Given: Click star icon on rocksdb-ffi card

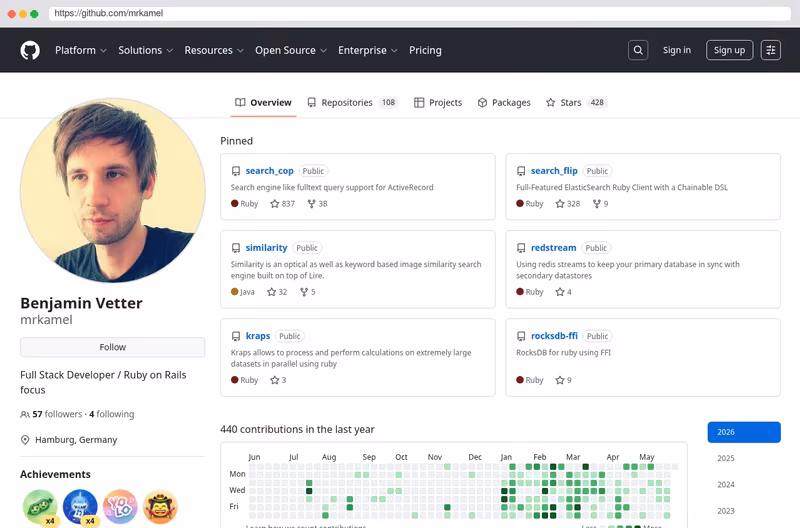Looking at the screenshot, I should [x=560, y=380].
